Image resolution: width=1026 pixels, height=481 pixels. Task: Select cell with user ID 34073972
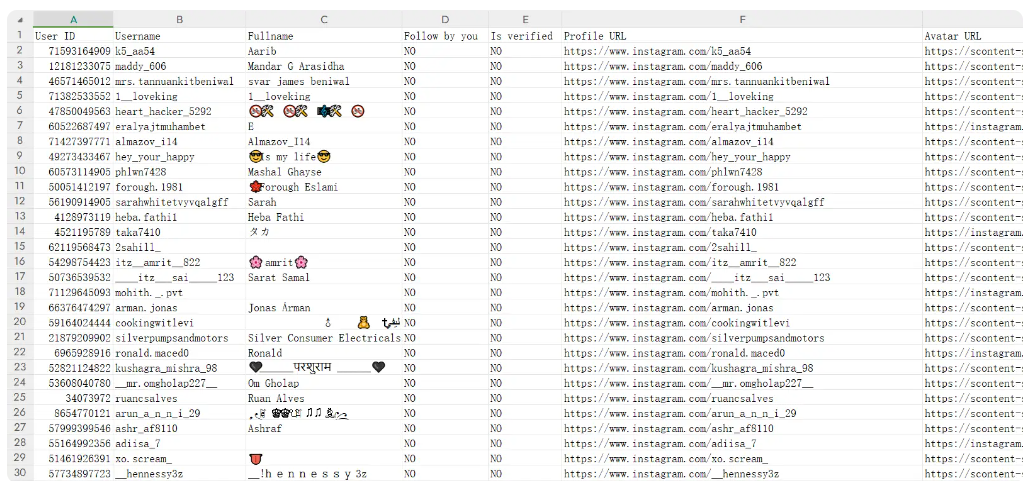pos(73,399)
